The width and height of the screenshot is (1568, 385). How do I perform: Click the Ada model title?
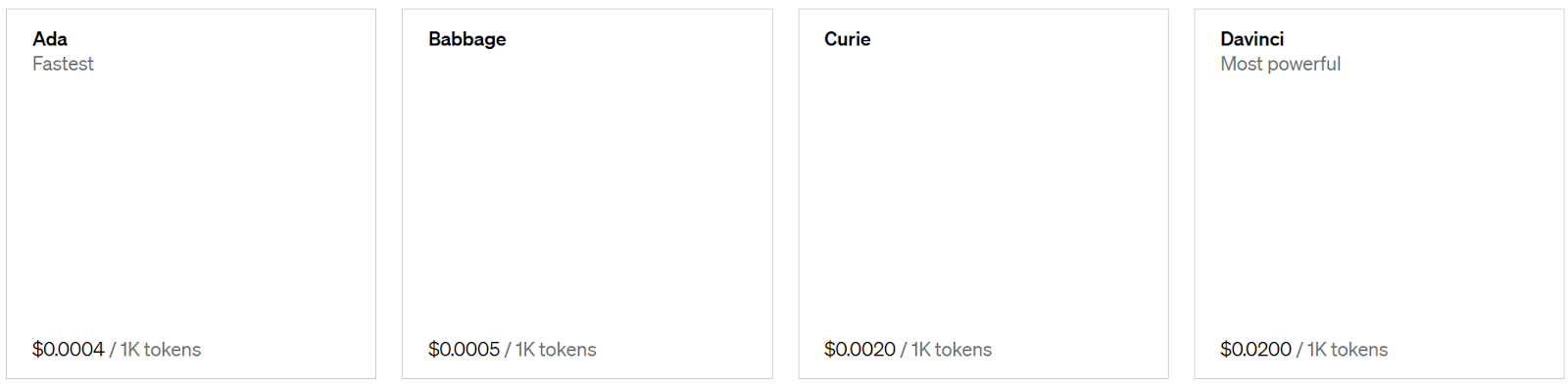[x=50, y=39]
